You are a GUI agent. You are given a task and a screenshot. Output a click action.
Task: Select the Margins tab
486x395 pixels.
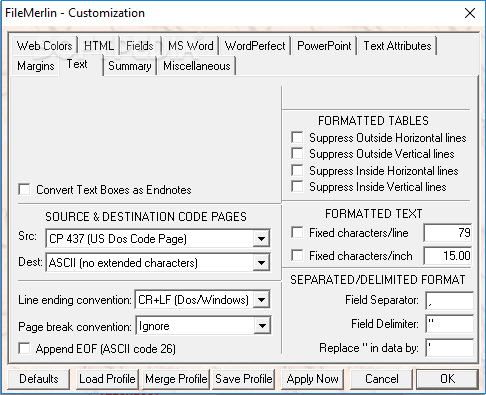tap(36, 66)
